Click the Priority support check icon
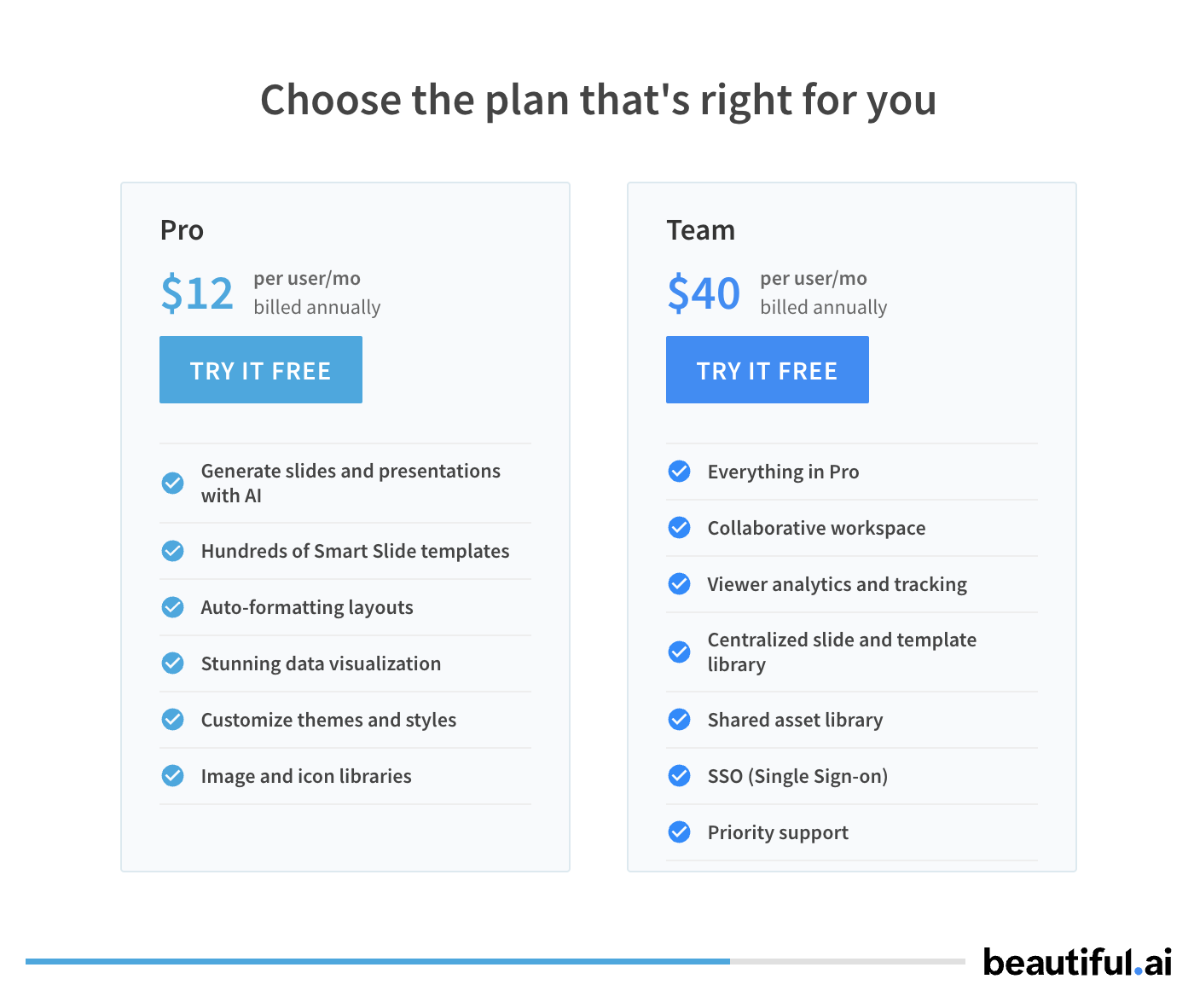 [680, 832]
